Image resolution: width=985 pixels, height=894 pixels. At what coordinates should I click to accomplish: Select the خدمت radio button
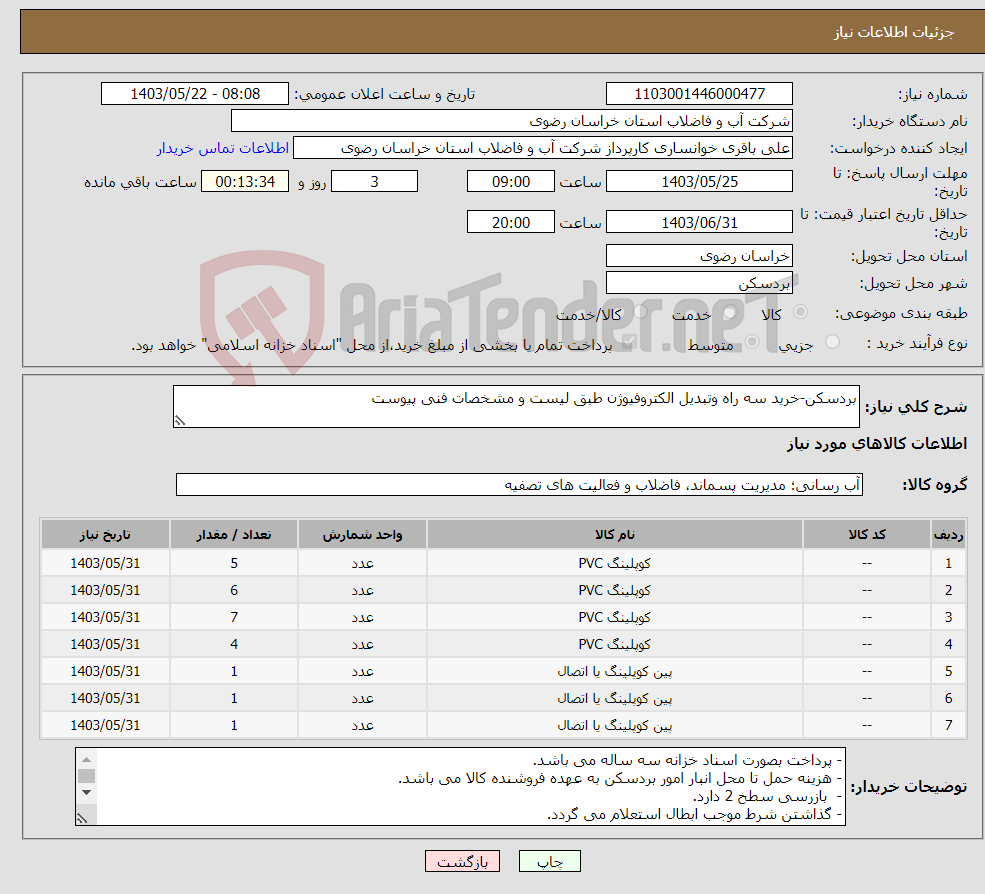pos(729,312)
